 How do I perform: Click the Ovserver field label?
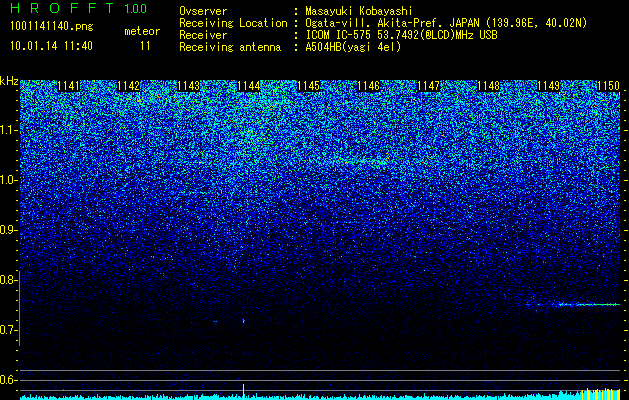(x=203, y=12)
